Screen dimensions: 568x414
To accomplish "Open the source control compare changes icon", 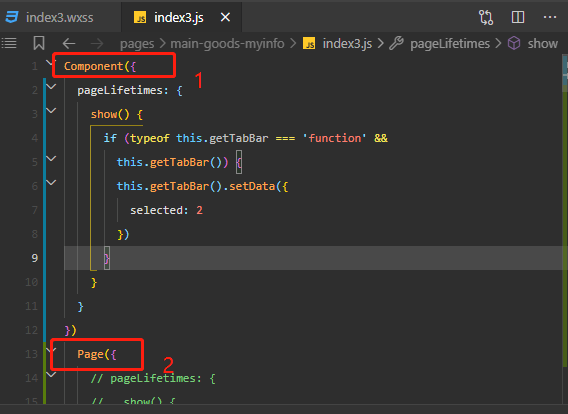I will coord(486,17).
